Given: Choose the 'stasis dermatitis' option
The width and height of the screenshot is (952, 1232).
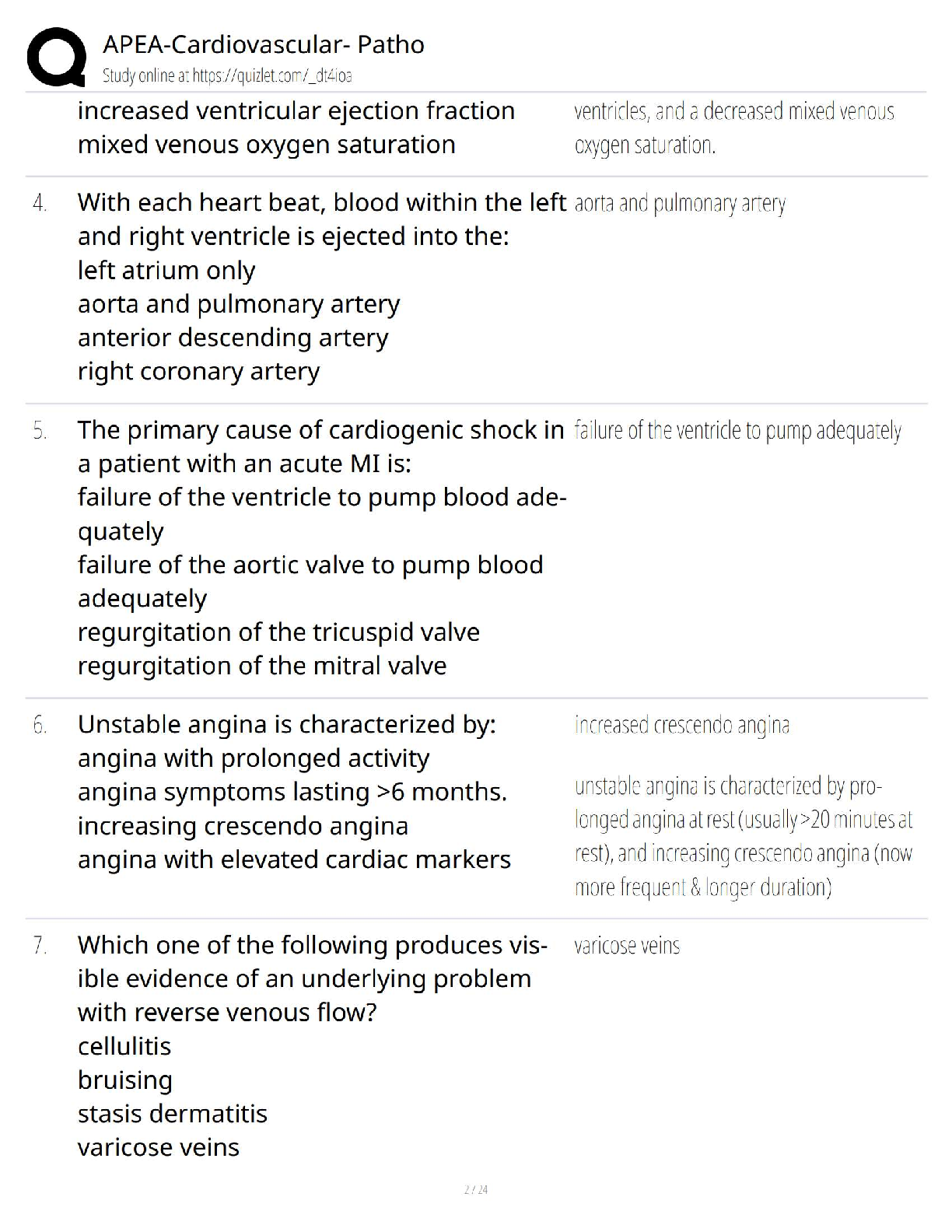Looking at the screenshot, I should pos(173,1114).
